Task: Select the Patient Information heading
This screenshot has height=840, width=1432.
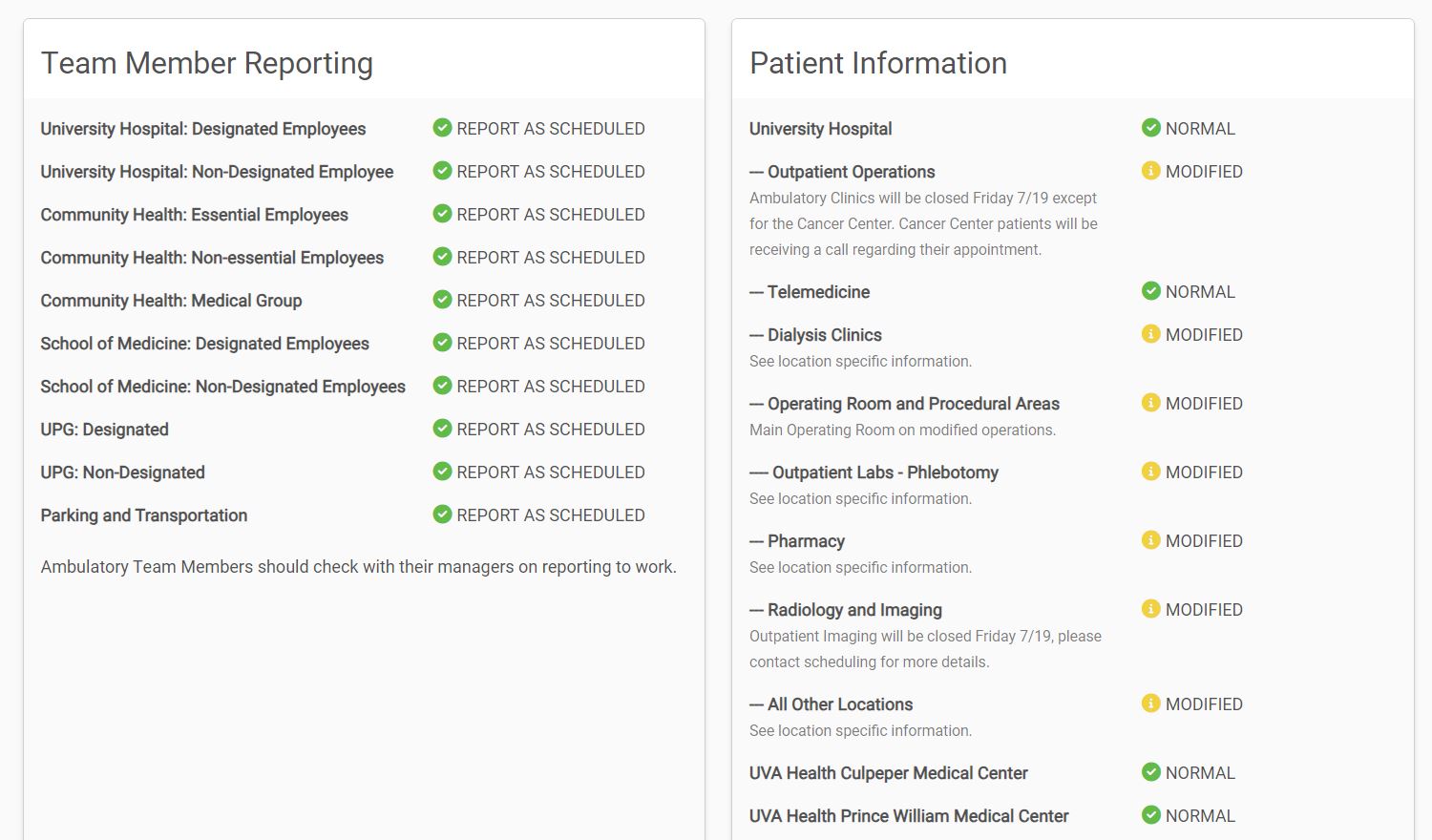Action: 878,63
